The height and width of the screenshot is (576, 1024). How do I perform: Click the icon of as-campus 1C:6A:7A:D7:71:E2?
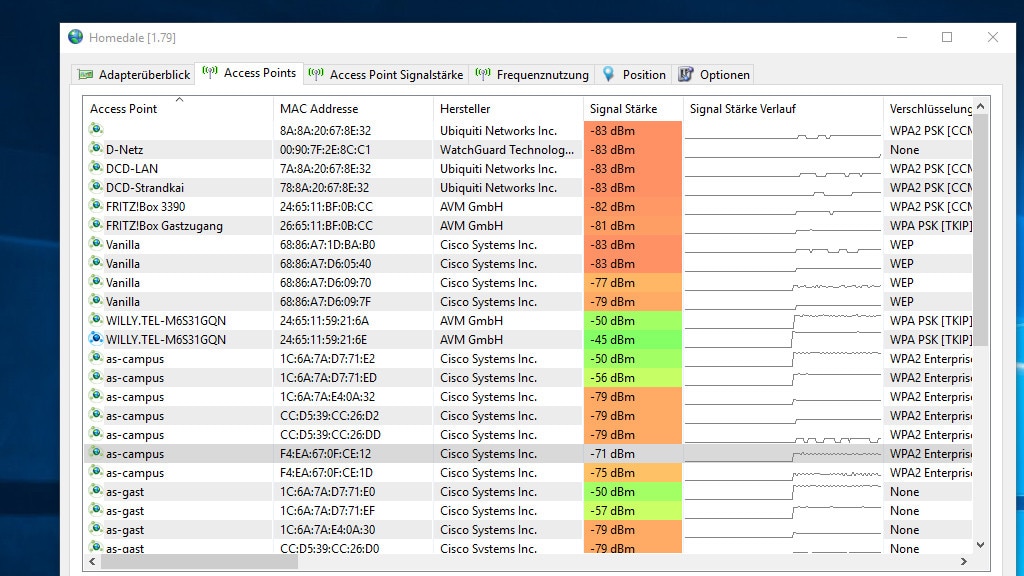pyautogui.click(x=96, y=358)
